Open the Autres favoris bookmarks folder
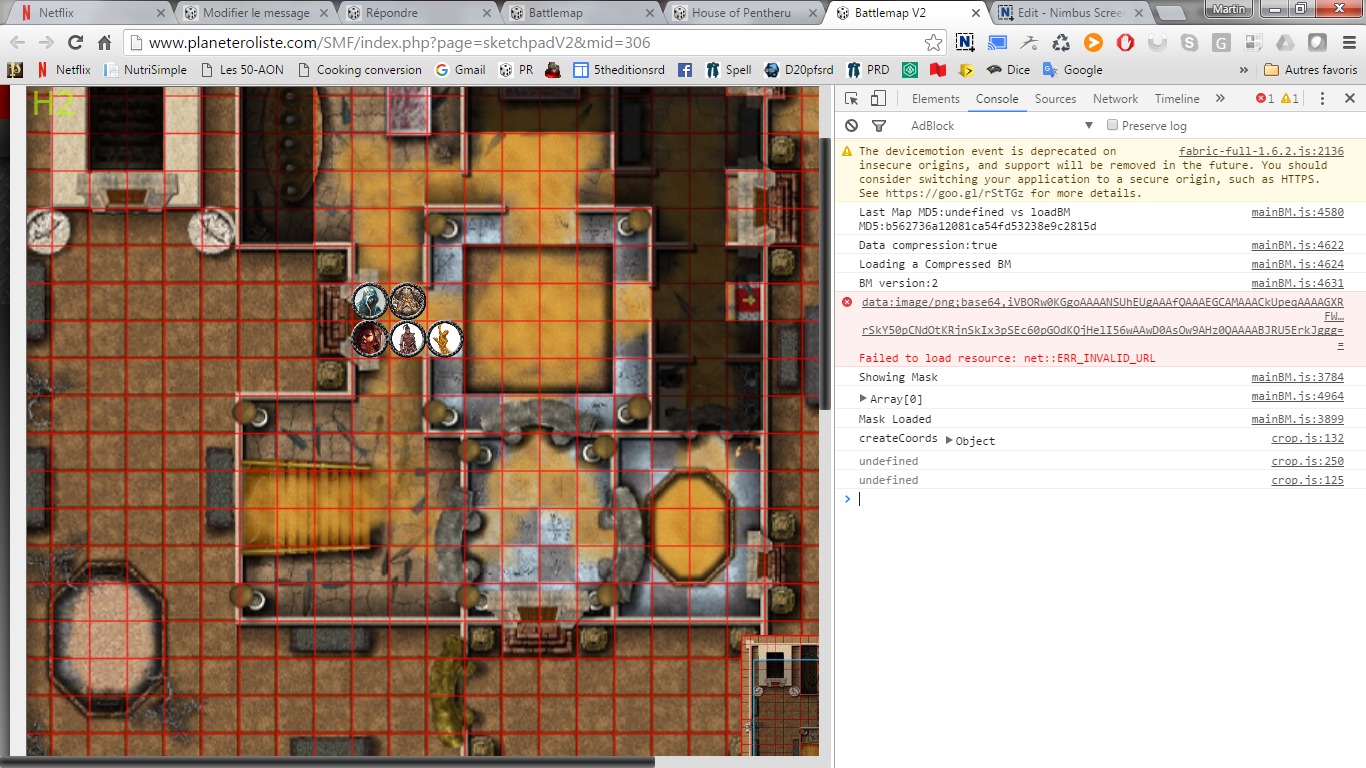1366x768 pixels. (x=1310, y=70)
